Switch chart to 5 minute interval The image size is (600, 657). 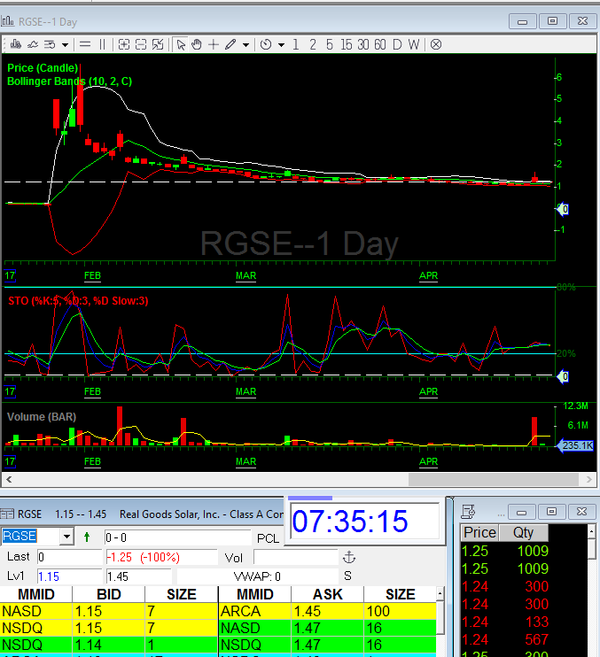coord(329,44)
